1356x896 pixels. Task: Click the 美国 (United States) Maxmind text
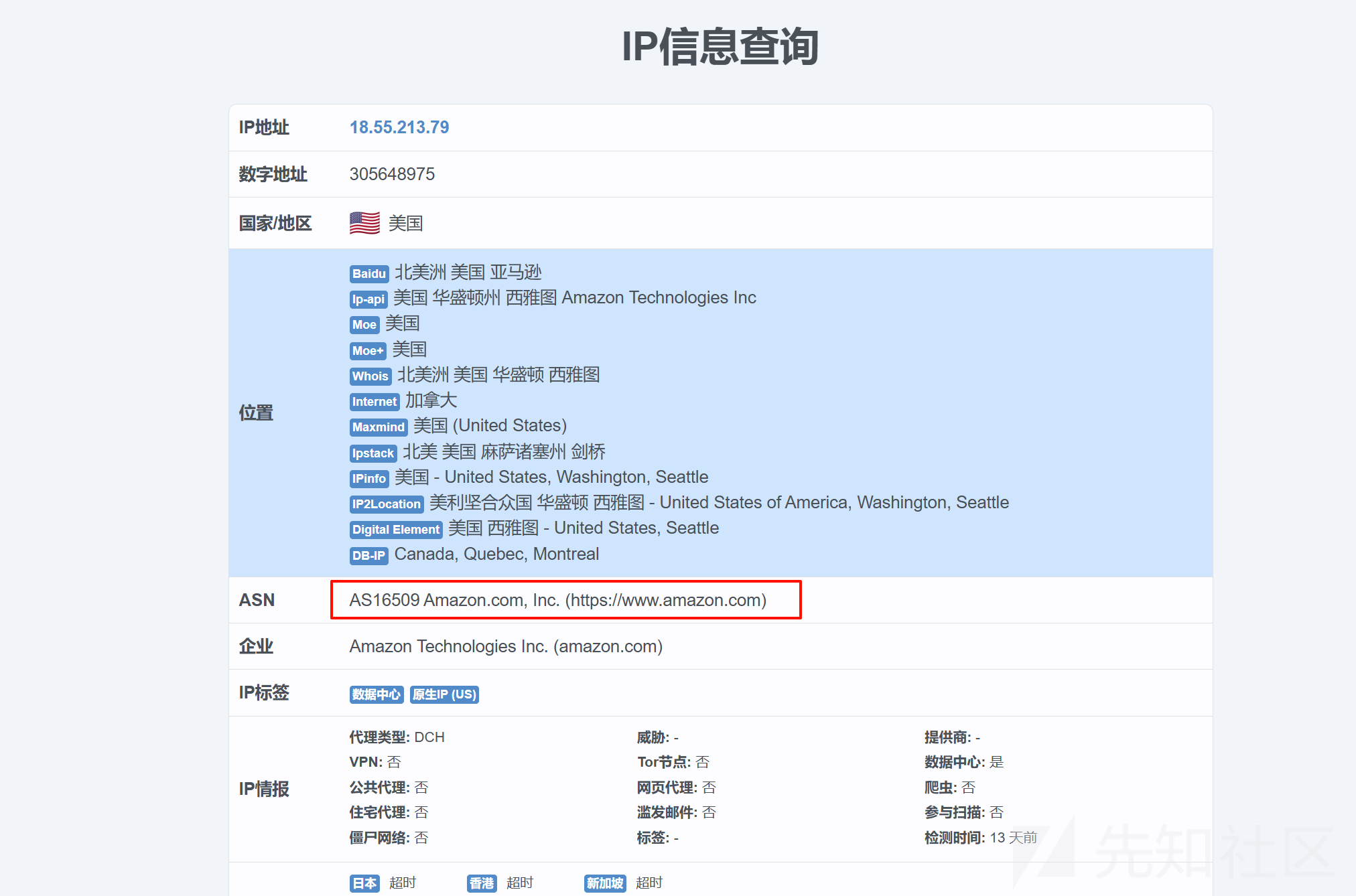(490, 426)
